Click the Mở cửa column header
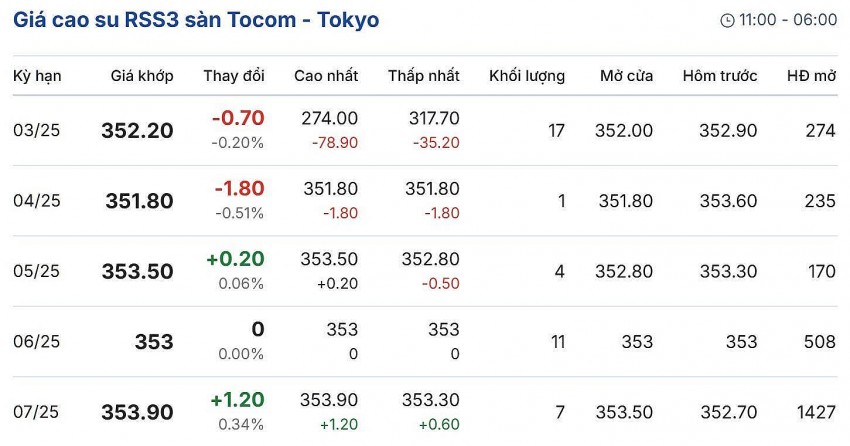This screenshot has width=850, height=446. (627, 76)
